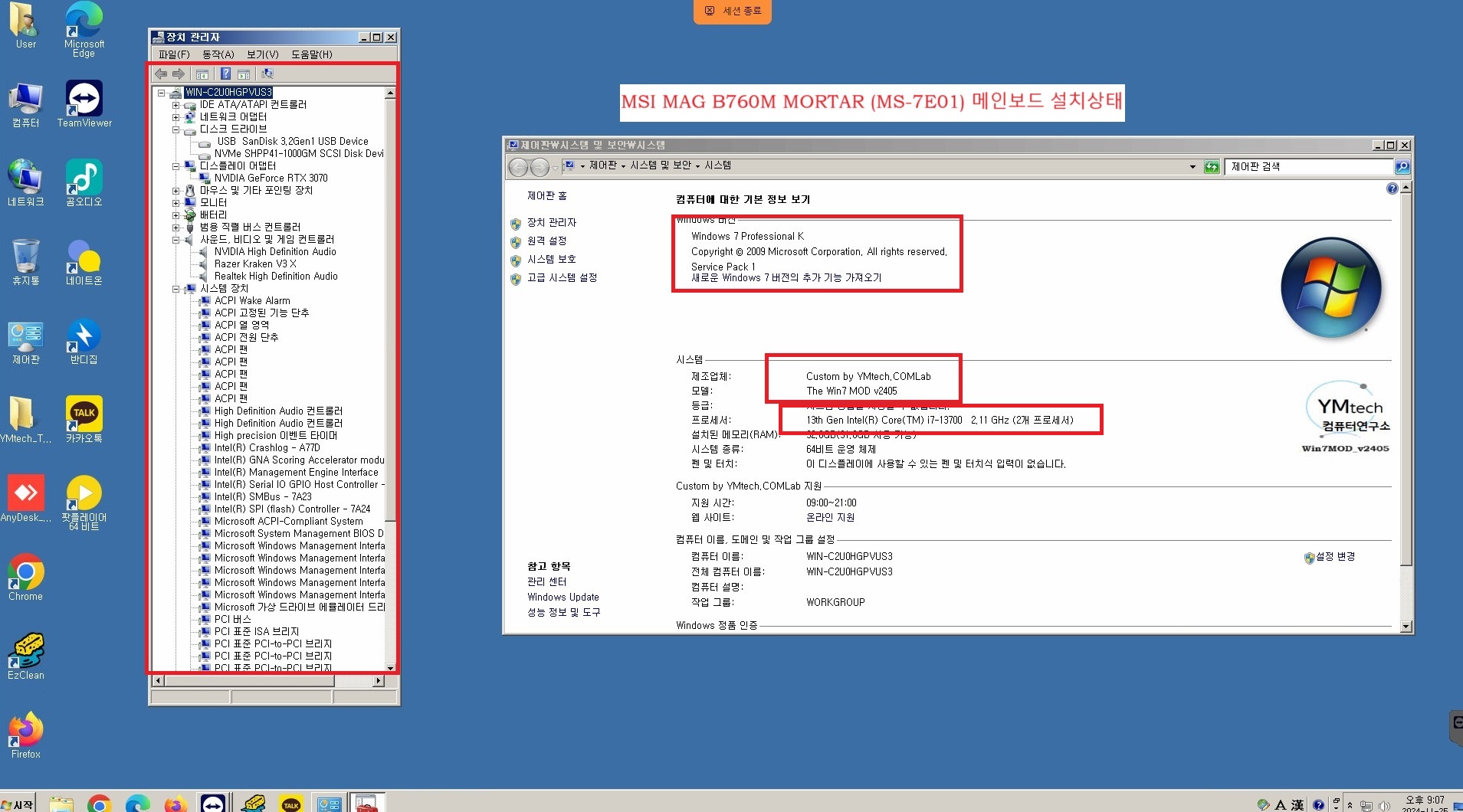Select the 곰오디오 desktop icon
Screen dimensions: 1463x812
(x=84, y=183)
